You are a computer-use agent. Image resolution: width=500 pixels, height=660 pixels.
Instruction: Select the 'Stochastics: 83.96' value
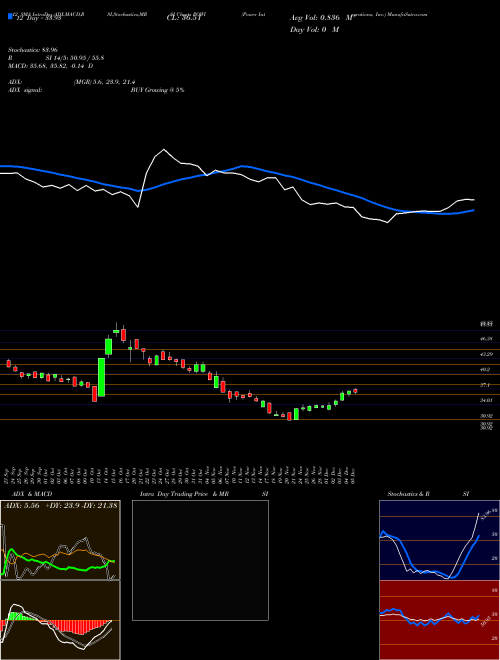tap(32, 50)
